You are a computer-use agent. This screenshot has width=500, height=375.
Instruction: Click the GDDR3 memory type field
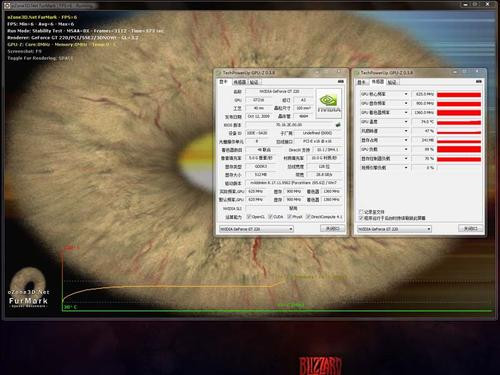click(x=261, y=166)
